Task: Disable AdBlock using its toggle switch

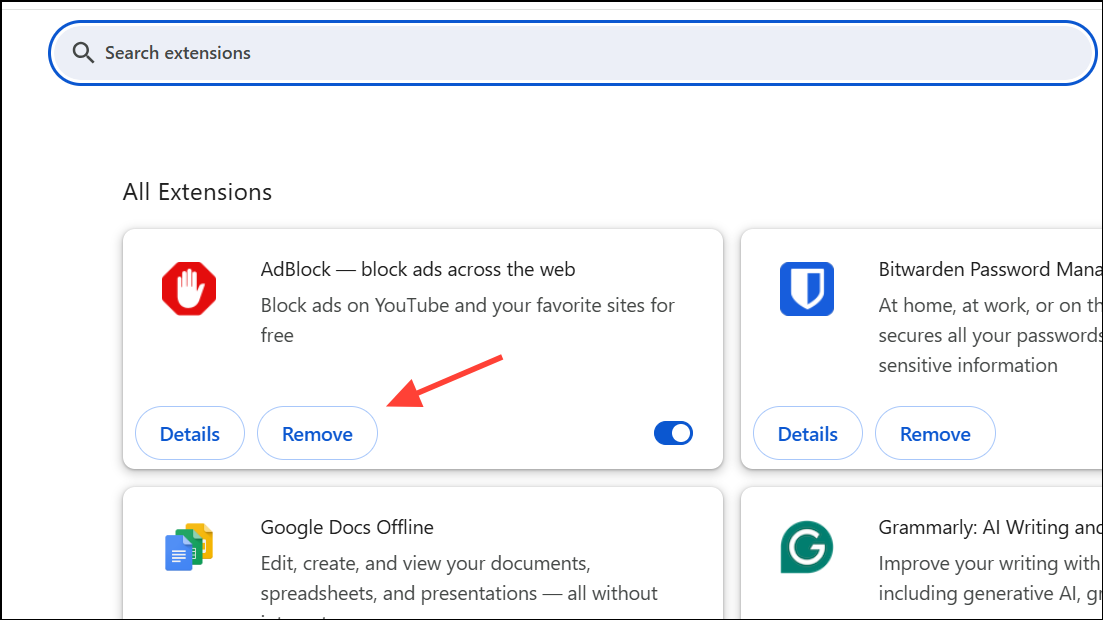Action: pos(673,433)
